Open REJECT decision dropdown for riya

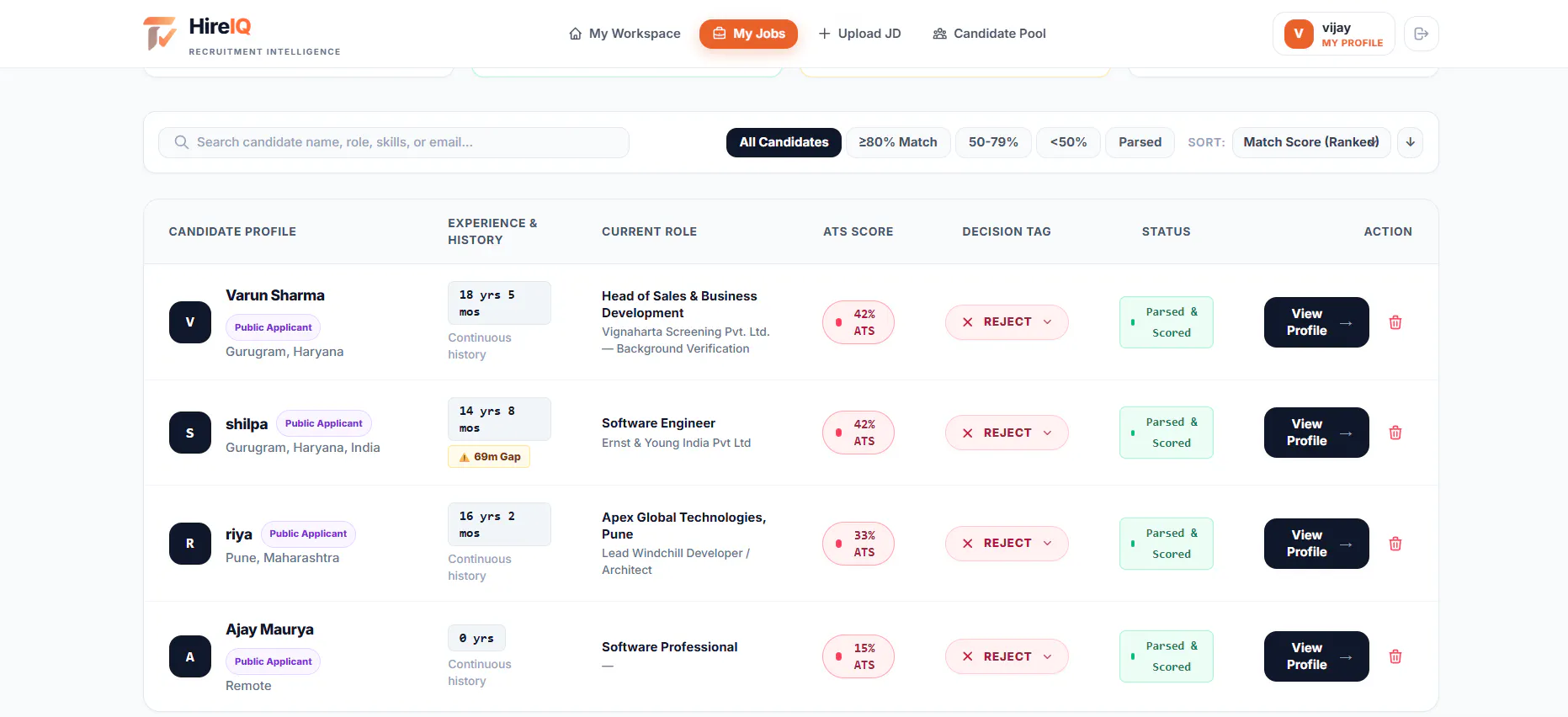coord(1007,544)
